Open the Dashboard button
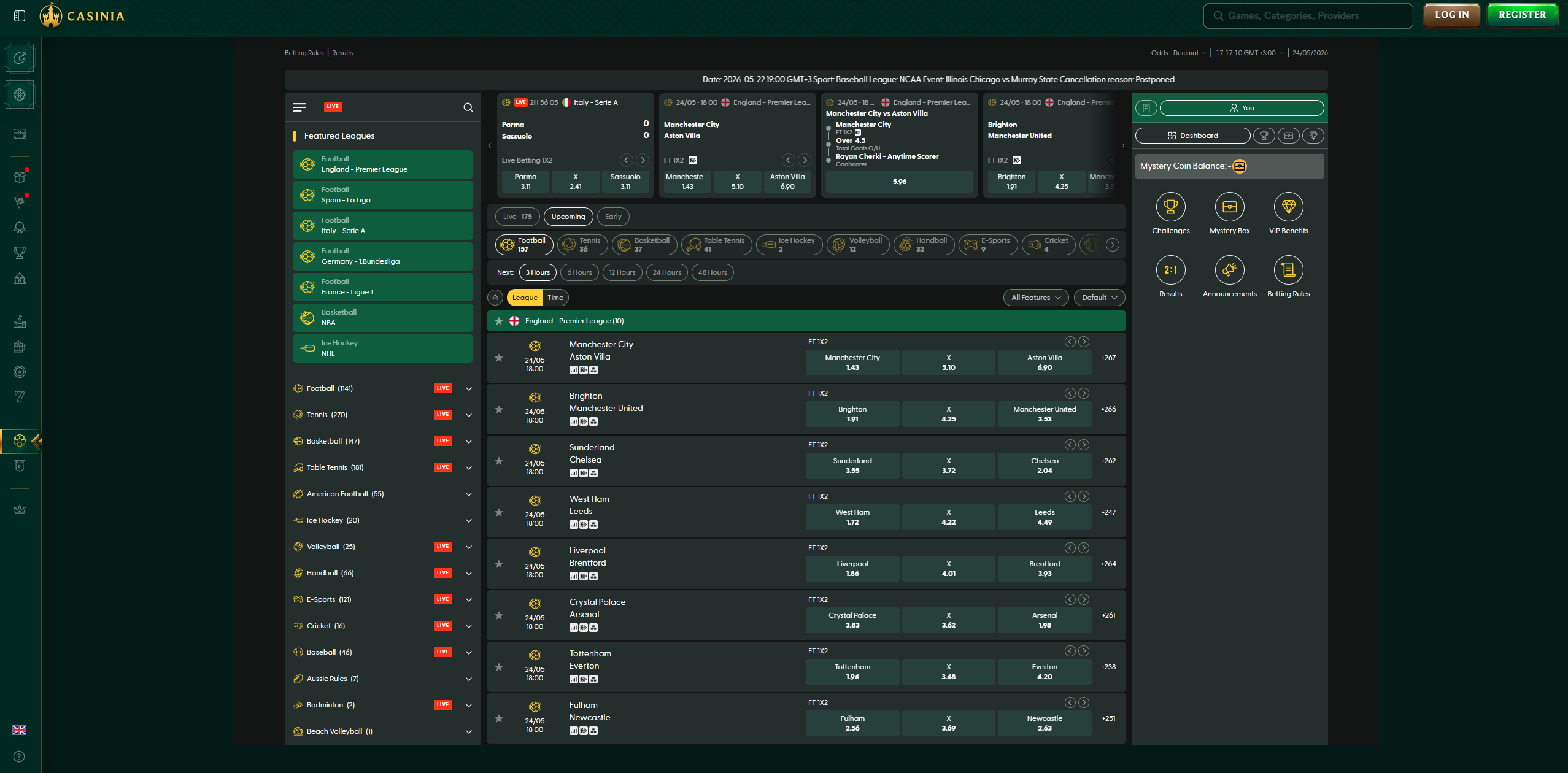1568x773 pixels. point(1192,136)
